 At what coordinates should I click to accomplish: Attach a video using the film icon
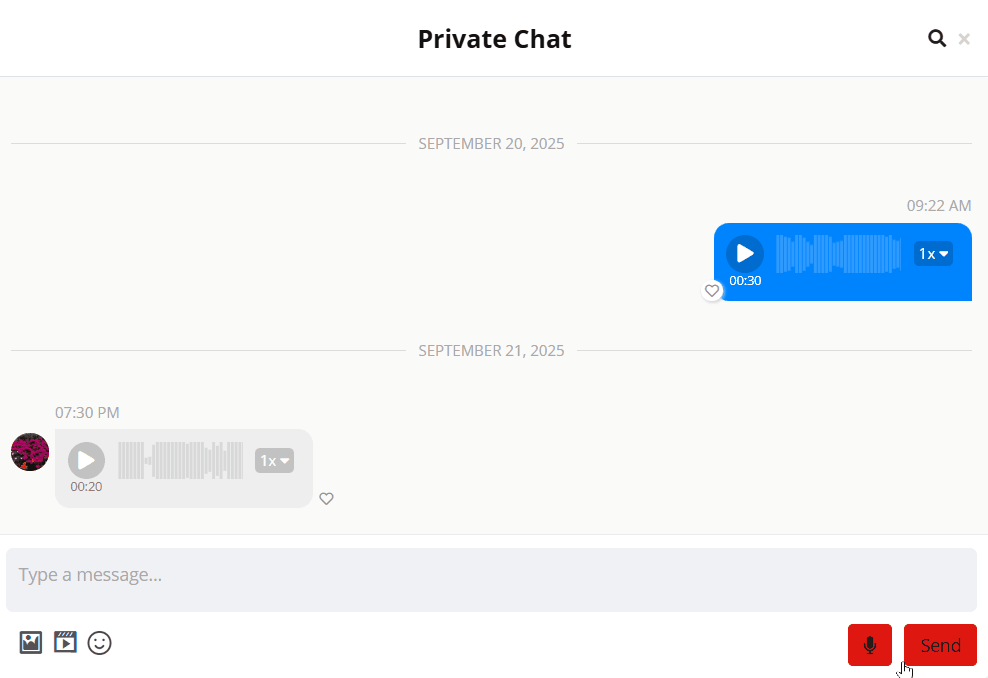(65, 642)
